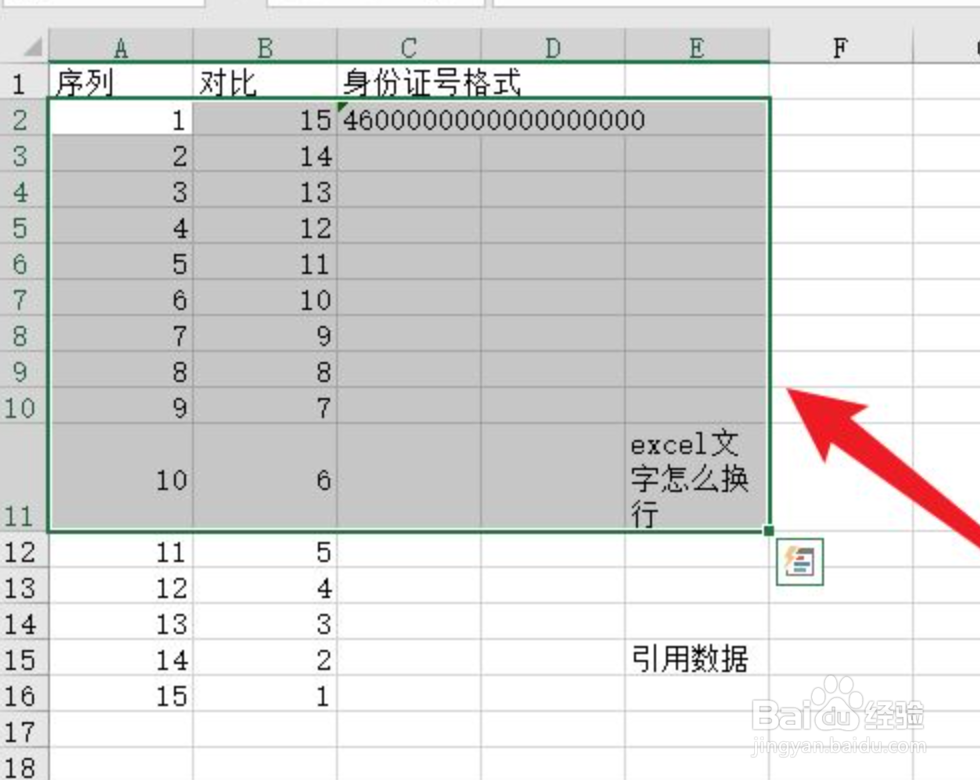Open the Quick Analysis icon below selection
980x780 pixels.
799,562
